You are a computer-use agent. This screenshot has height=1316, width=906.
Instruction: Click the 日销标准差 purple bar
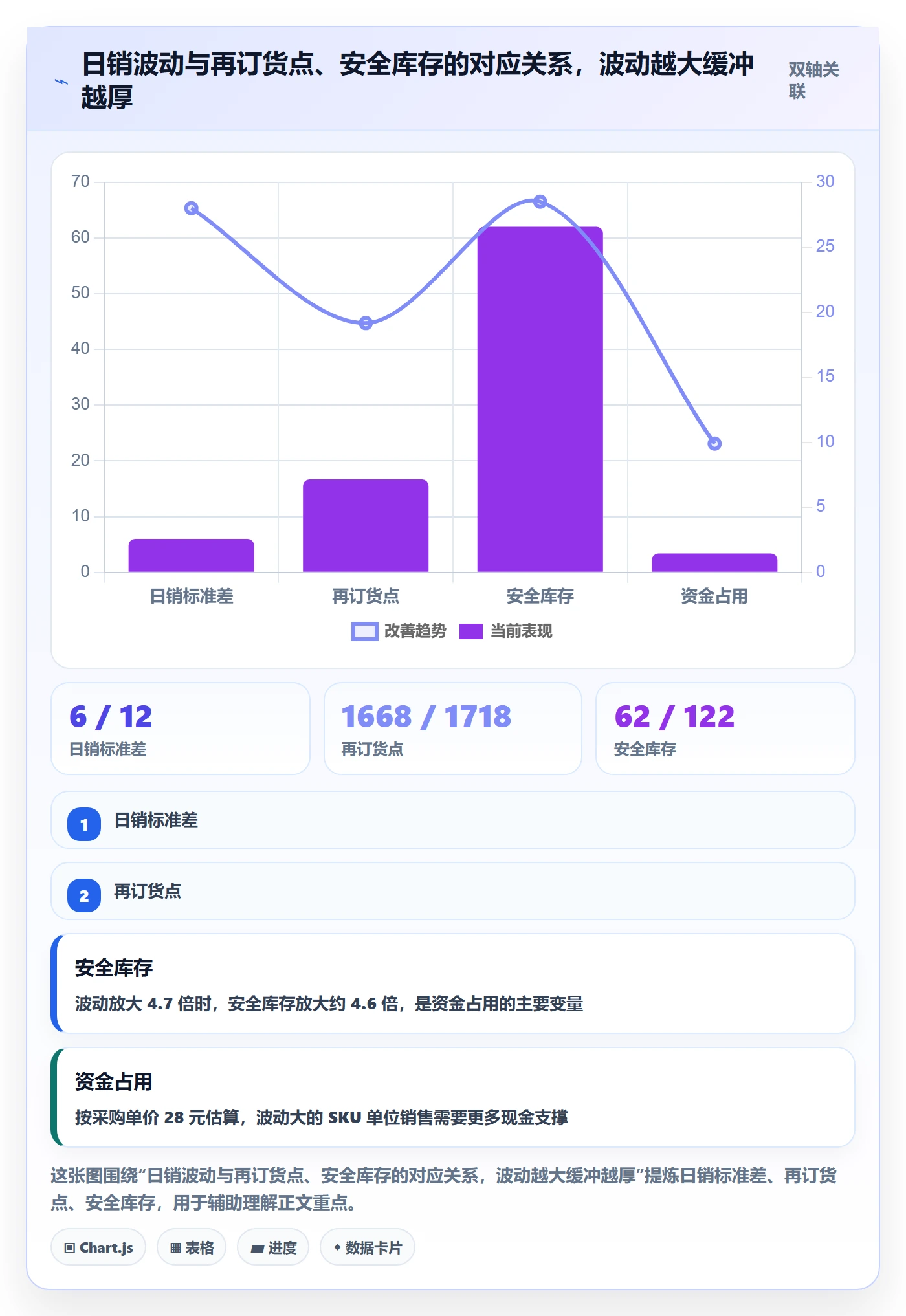click(x=192, y=555)
